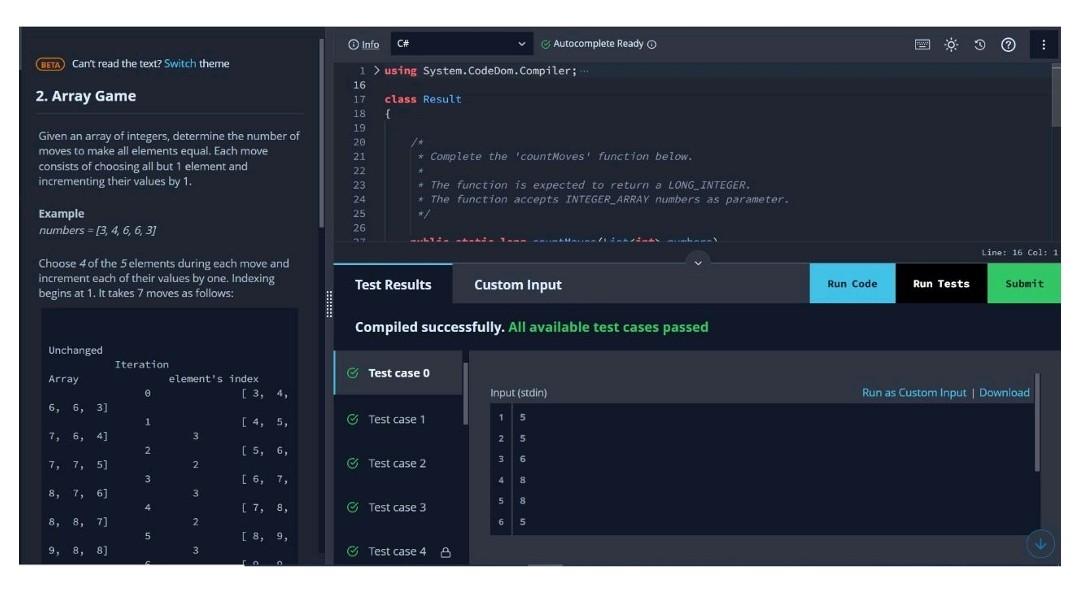This screenshot has height=602, width=1080.
Task: Click the green check on Test case 3
Action: 353,507
